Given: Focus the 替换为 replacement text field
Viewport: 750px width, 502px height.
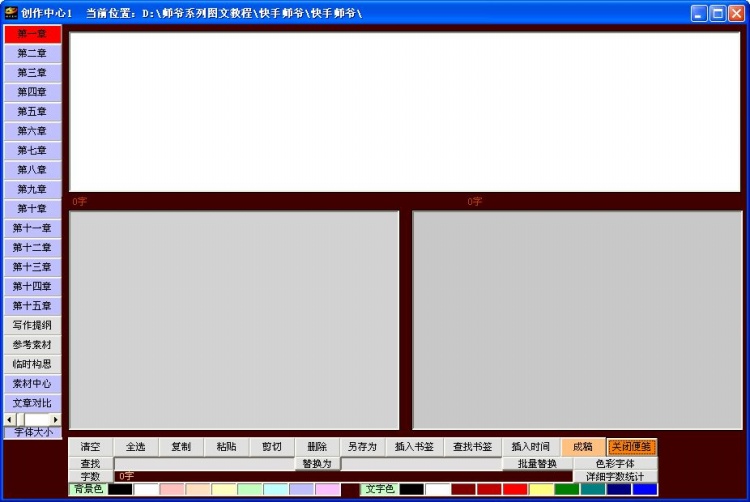Looking at the screenshot, I should [x=421, y=464].
